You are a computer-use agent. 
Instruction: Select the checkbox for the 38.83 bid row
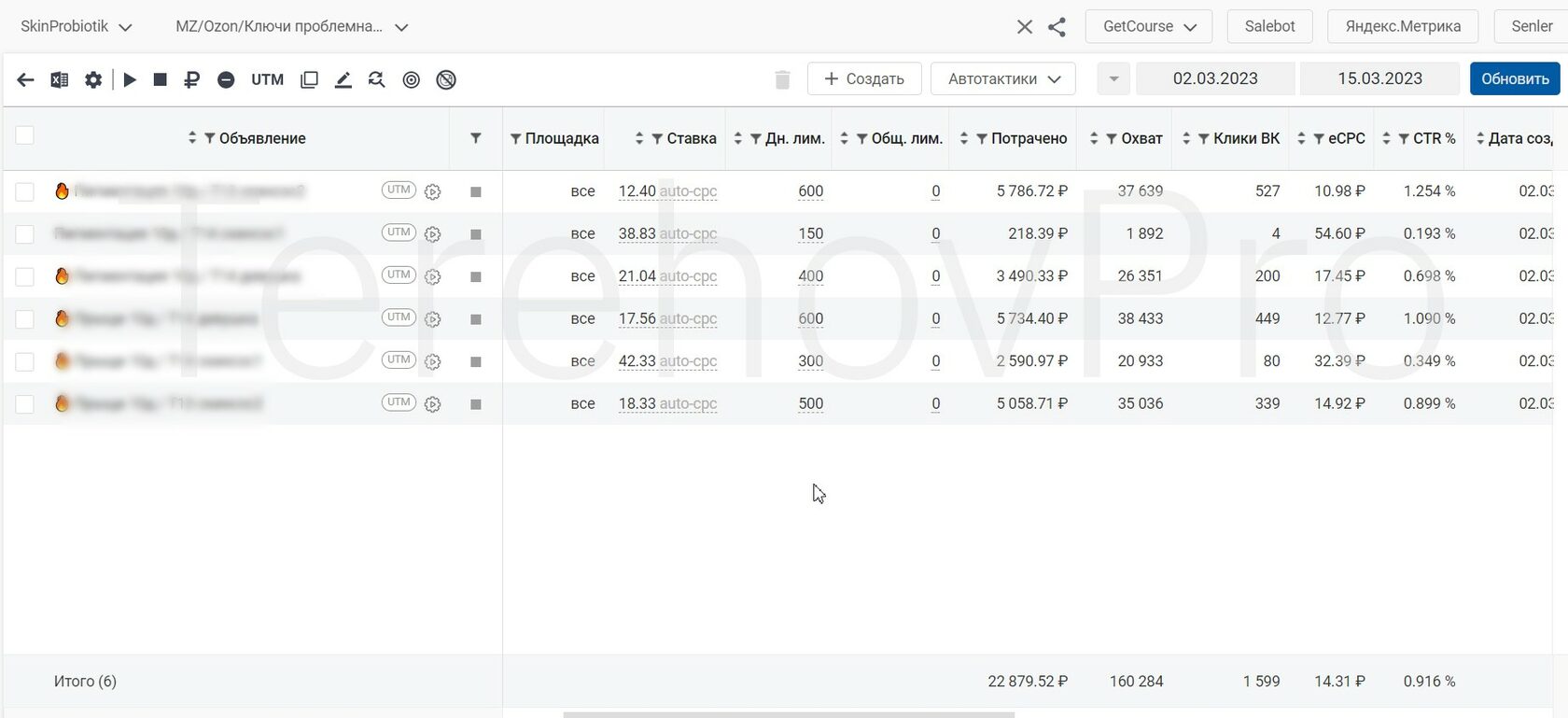(25, 234)
